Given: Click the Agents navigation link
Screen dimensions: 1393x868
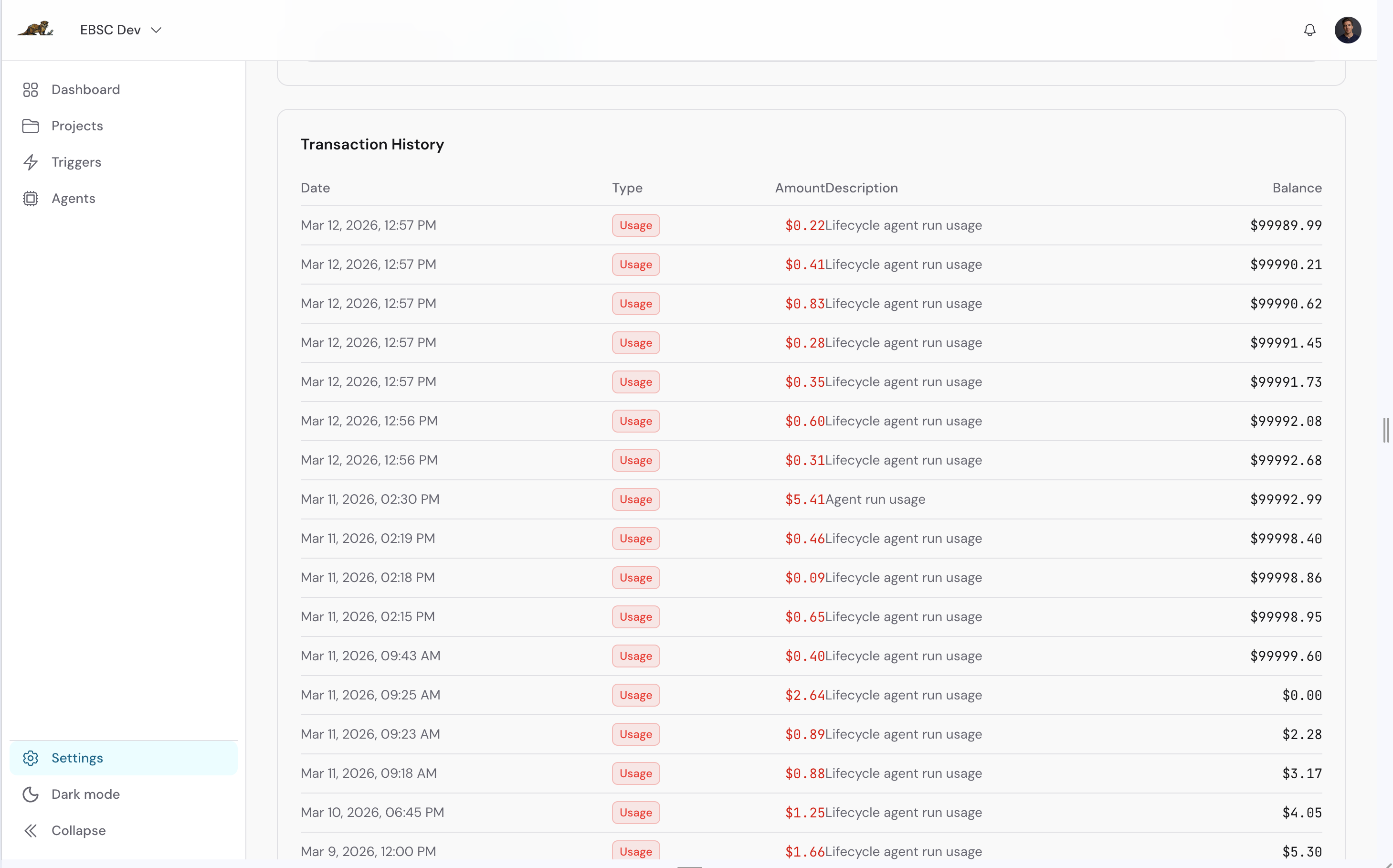Looking at the screenshot, I should 74,198.
